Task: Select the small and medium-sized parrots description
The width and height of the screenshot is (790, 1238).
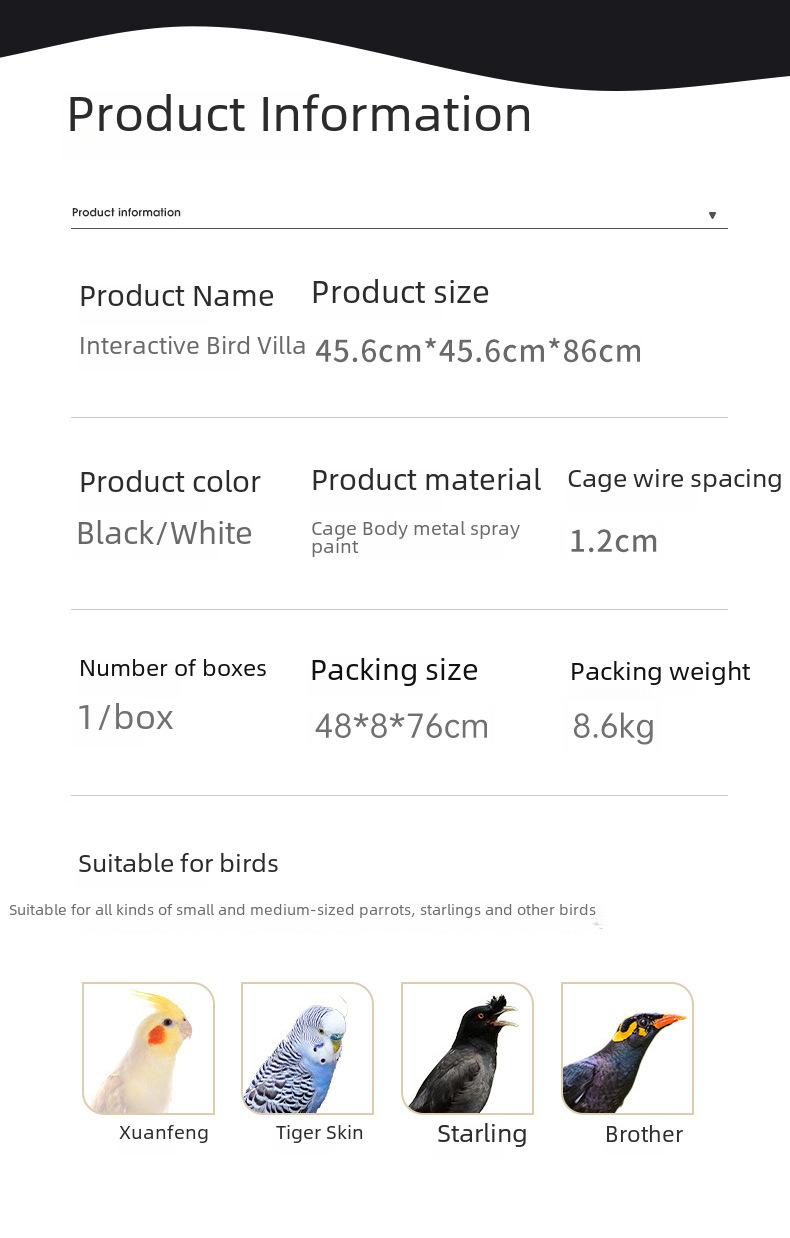Action: 302,910
